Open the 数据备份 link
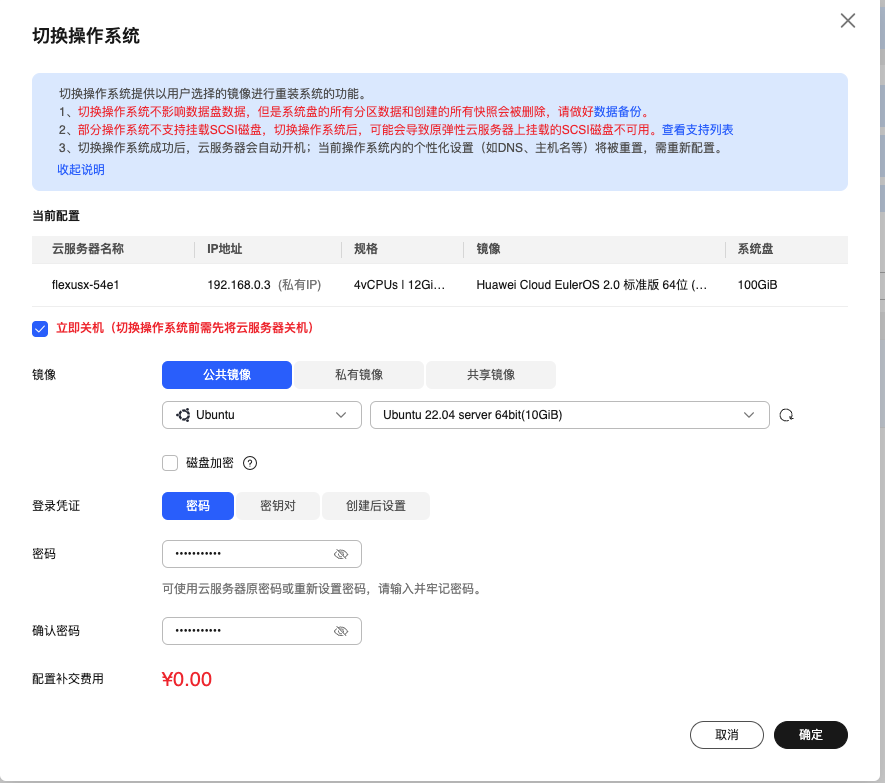This screenshot has height=783, width=885. tap(617, 112)
